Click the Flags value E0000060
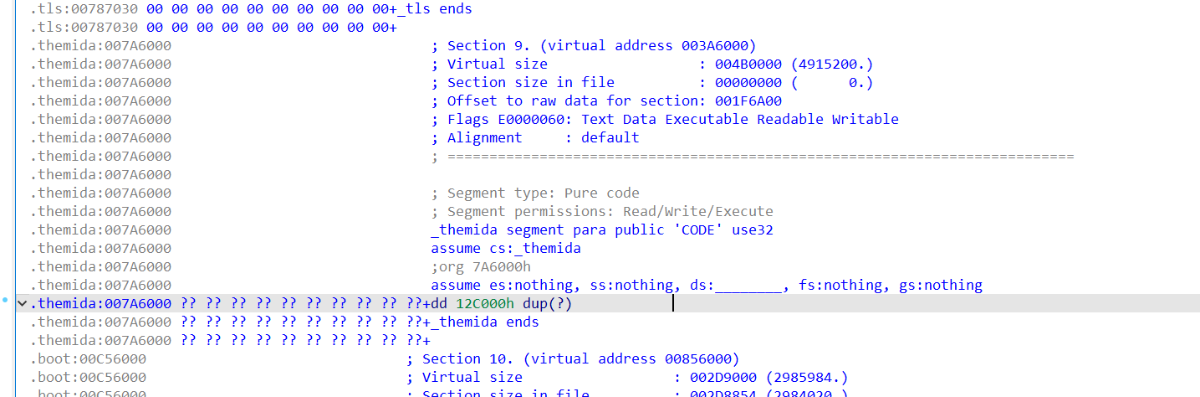This screenshot has width=1200, height=397. [531, 119]
